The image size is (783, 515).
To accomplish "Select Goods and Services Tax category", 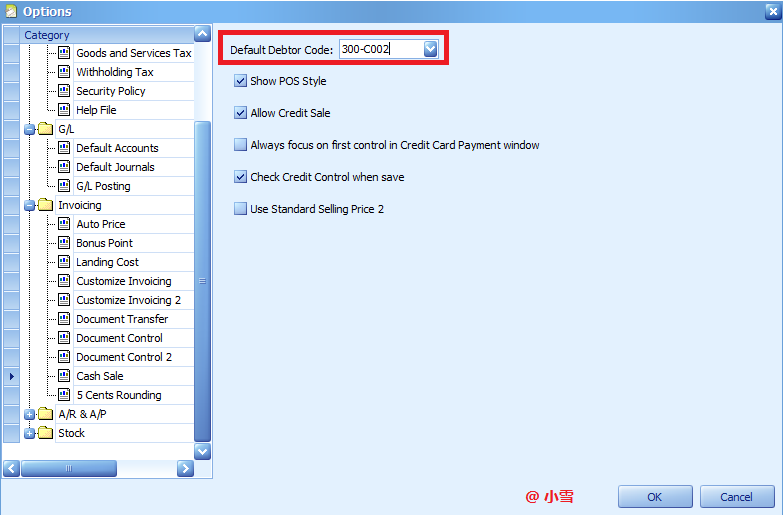I will coord(133,52).
